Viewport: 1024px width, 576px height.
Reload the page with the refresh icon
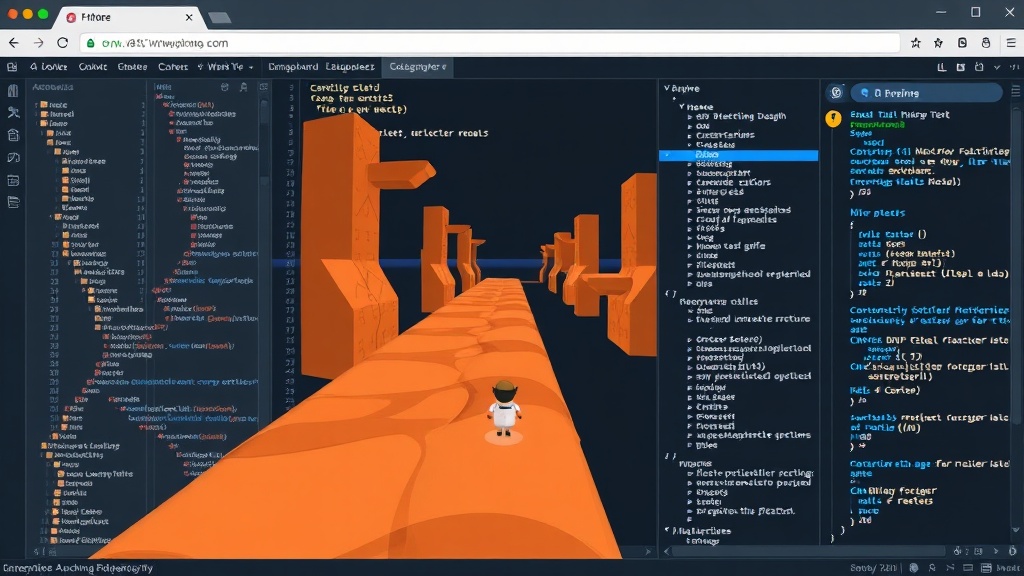tap(63, 42)
